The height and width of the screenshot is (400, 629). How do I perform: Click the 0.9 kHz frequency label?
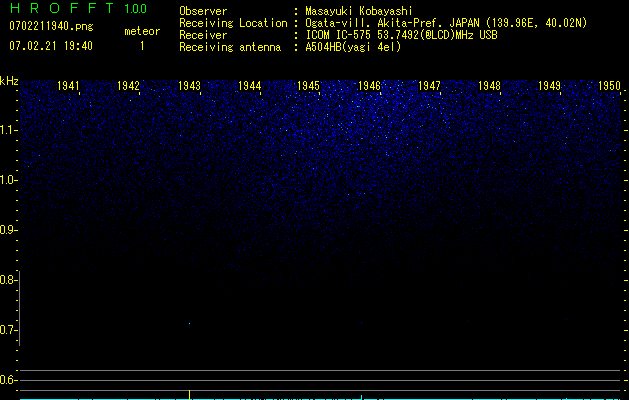pos(8,230)
